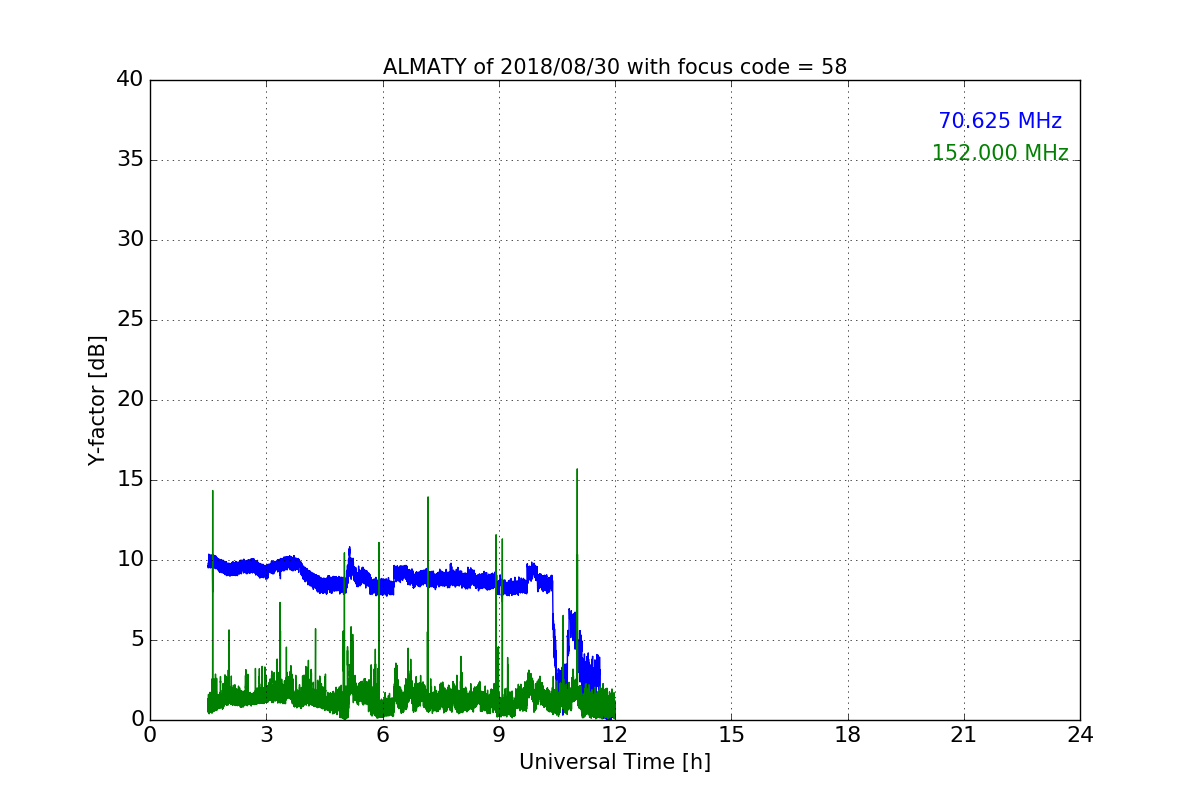1200x800 pixels.
Task: Click the Y-factor [dB] axis label
Action: 97,400
